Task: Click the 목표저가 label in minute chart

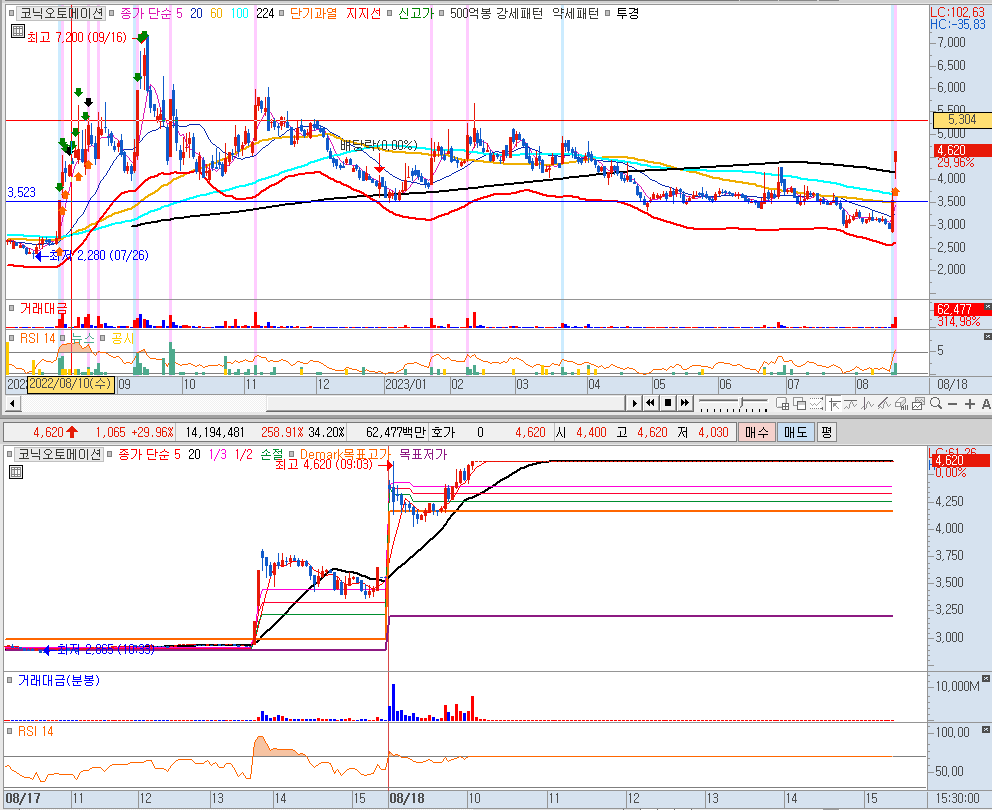Action: (423, 454)
